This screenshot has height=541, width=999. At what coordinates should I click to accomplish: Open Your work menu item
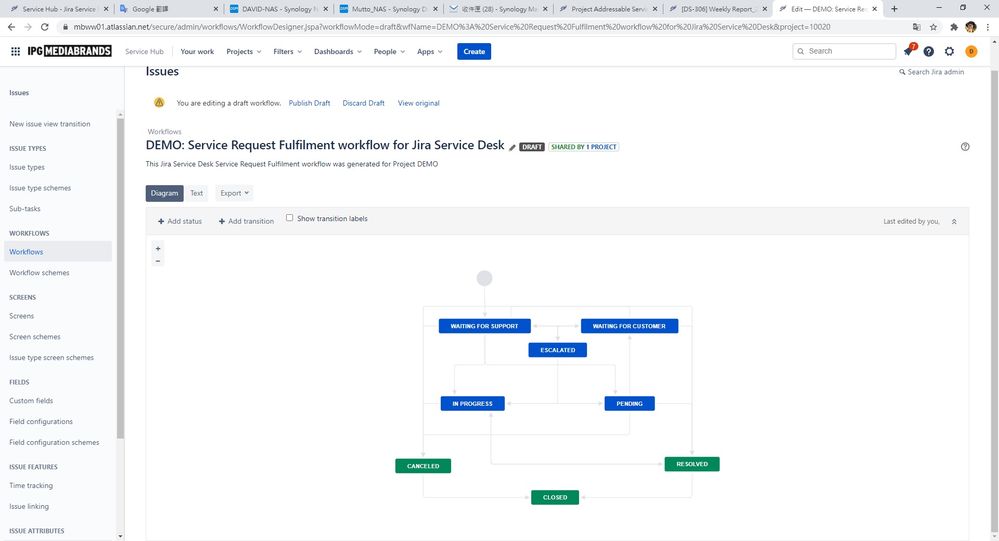[x=197, y=52]
